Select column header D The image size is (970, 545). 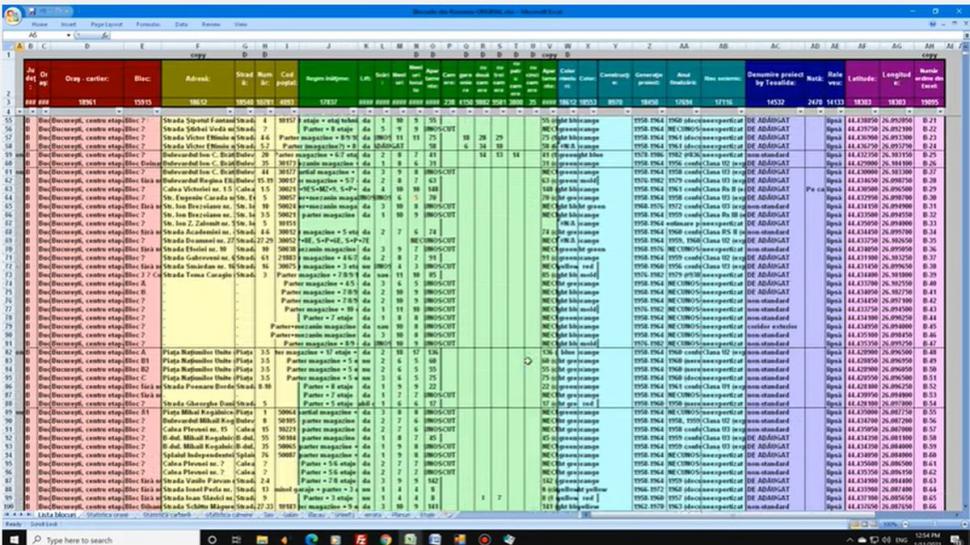tap(87, 46)
